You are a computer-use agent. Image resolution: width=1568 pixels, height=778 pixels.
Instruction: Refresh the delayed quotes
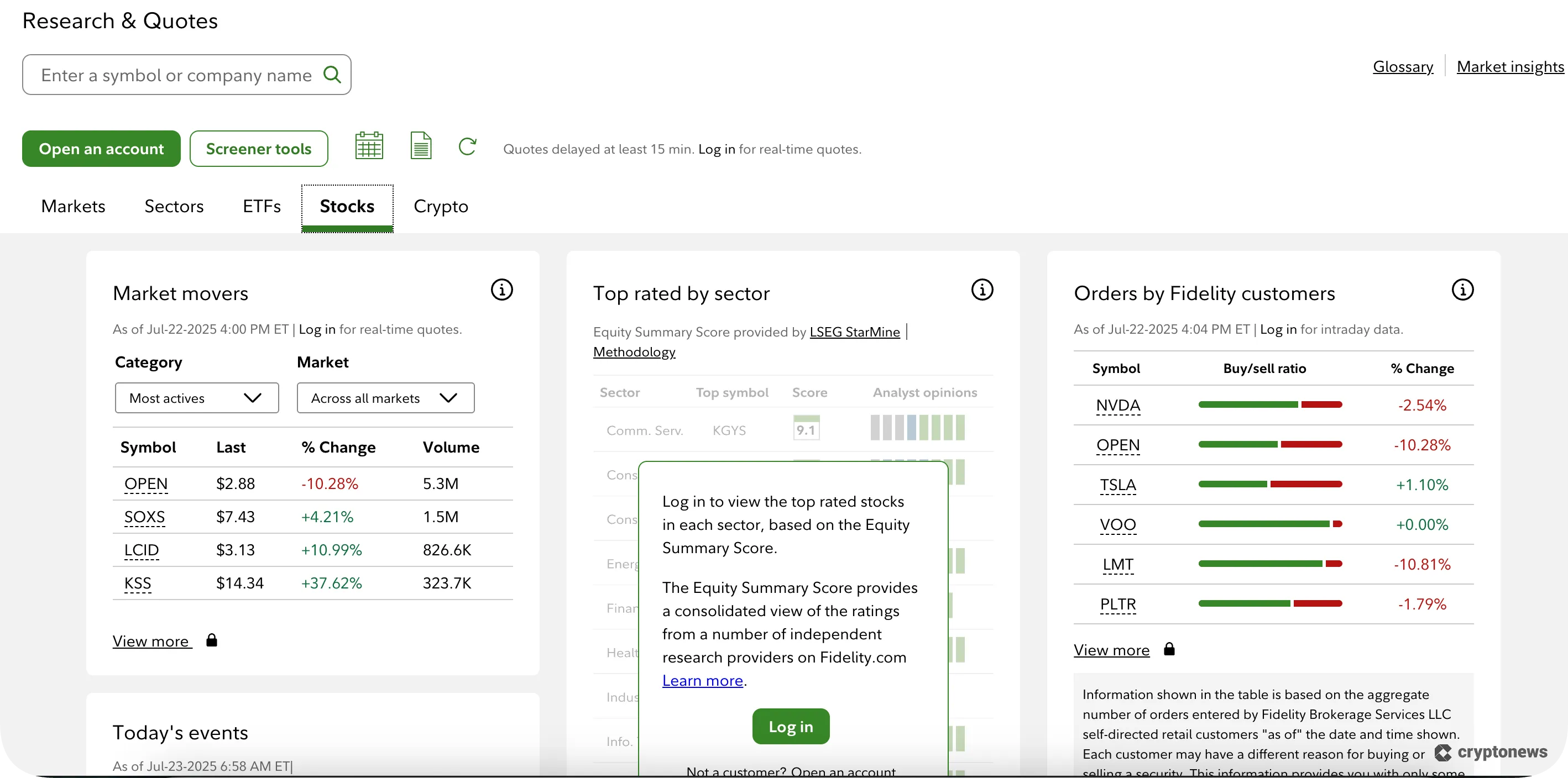468,146
